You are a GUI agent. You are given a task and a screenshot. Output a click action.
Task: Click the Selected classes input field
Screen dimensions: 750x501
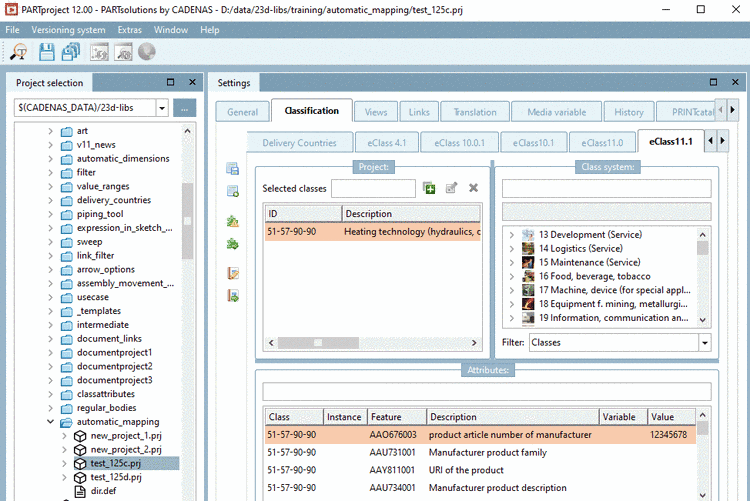click(373, 188)
